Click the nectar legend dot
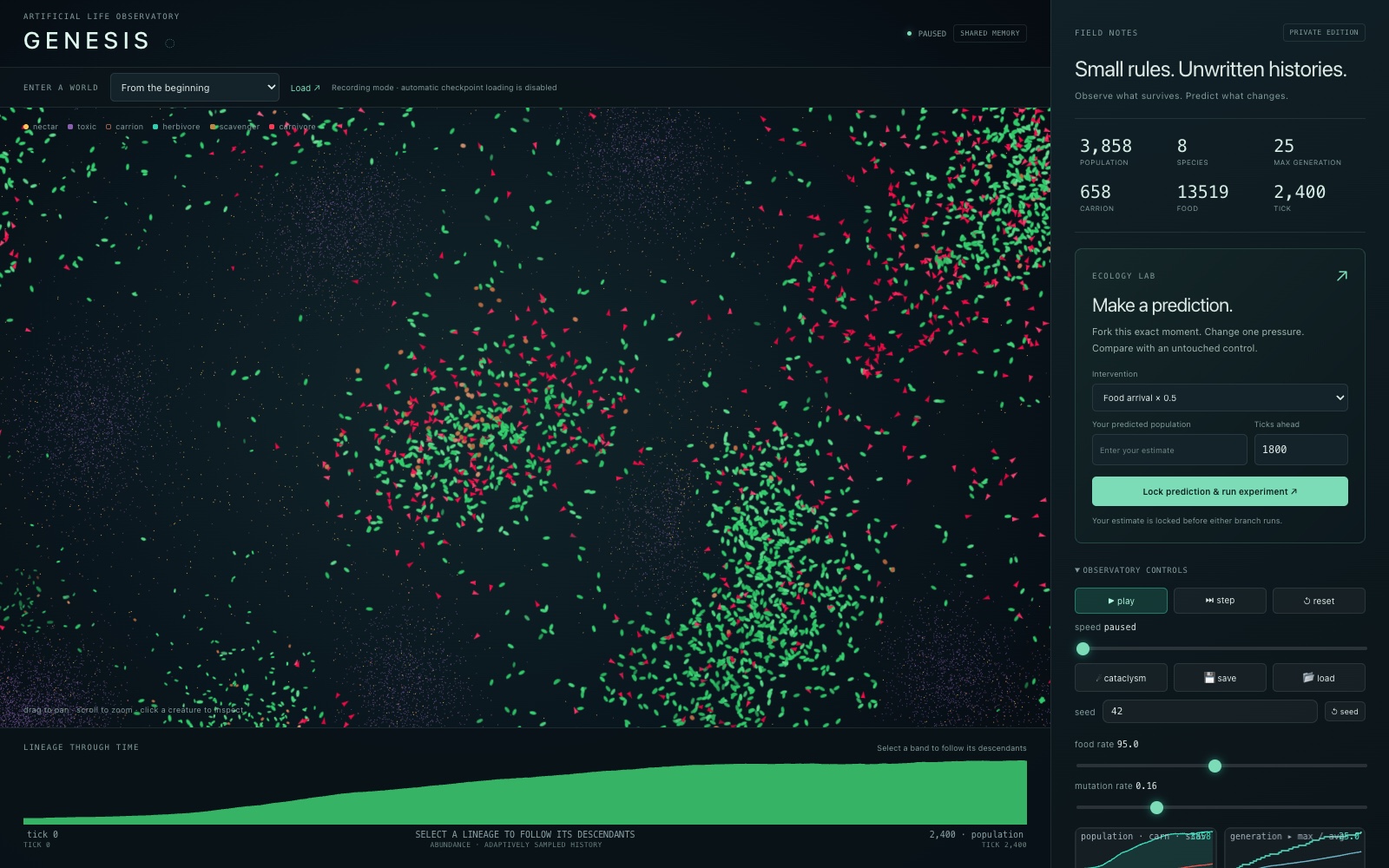The height and width of the screenshot is (868, 1389). (26, 127)
